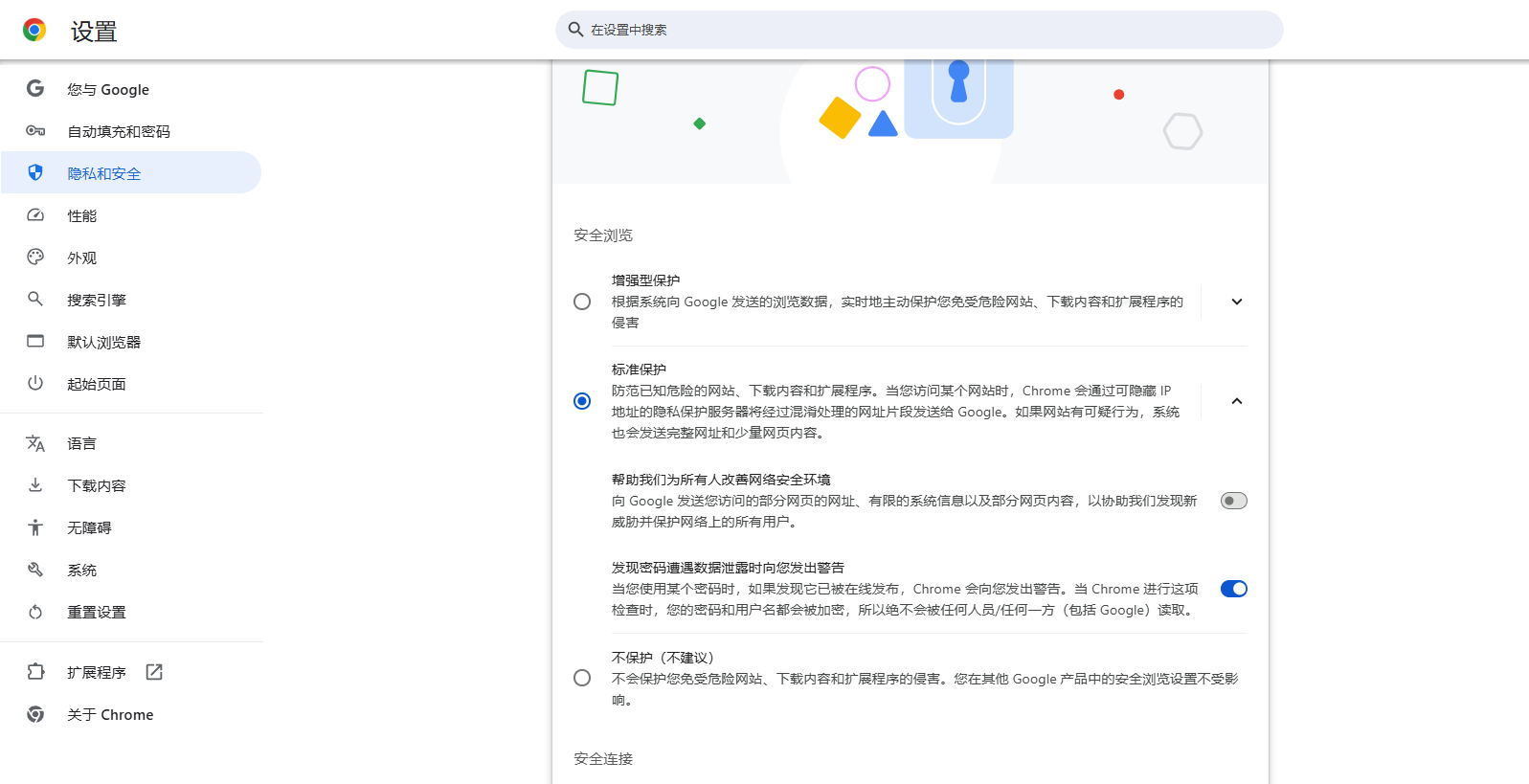Toggle 帮助我们为所有人改善网络安全环境 switch
The height and width of the screenshot is (784, 1529).
tap(1234, 501)
